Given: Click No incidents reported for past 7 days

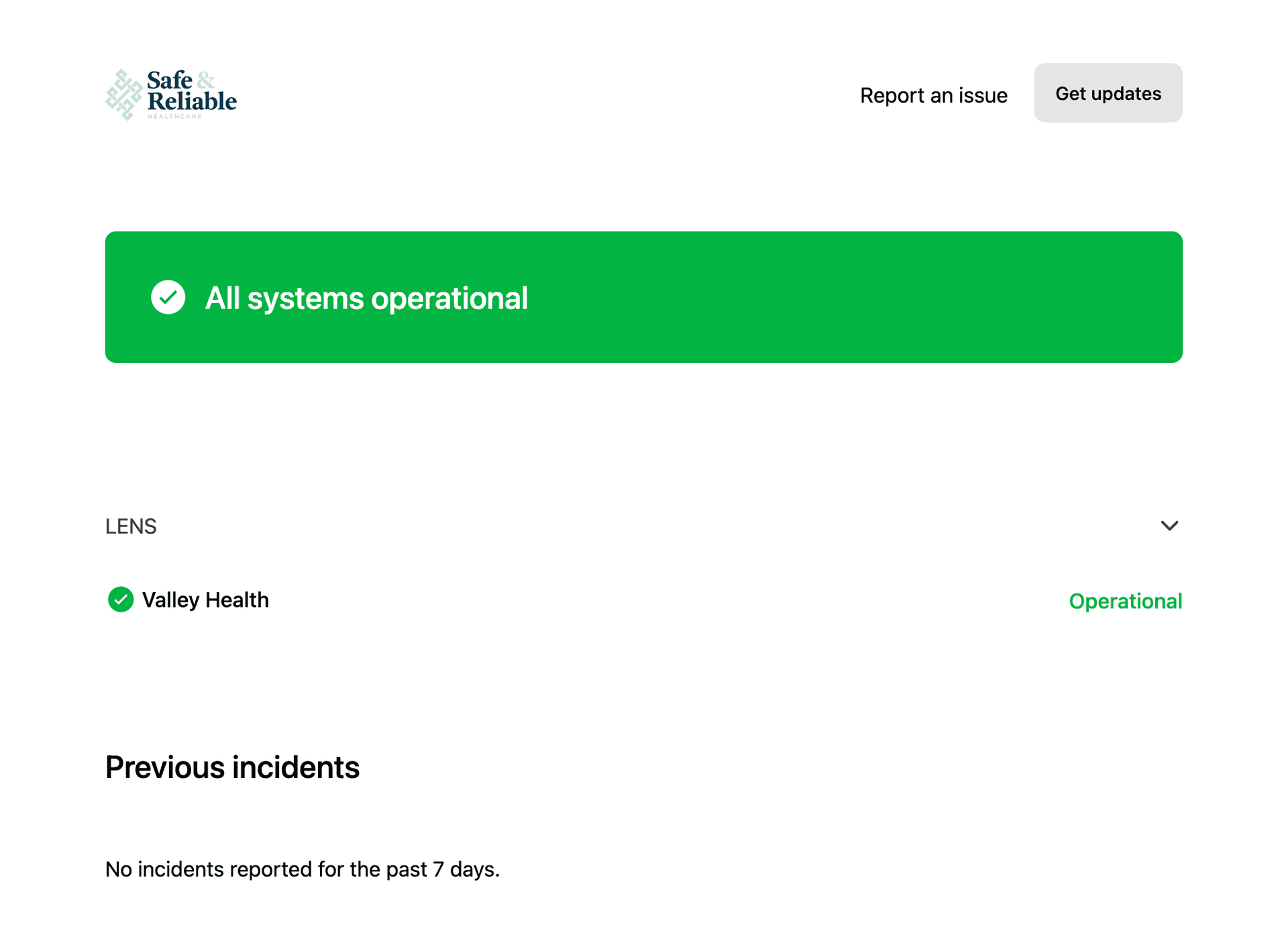Looking at the screenshot, I should click(x=302, y=869).
